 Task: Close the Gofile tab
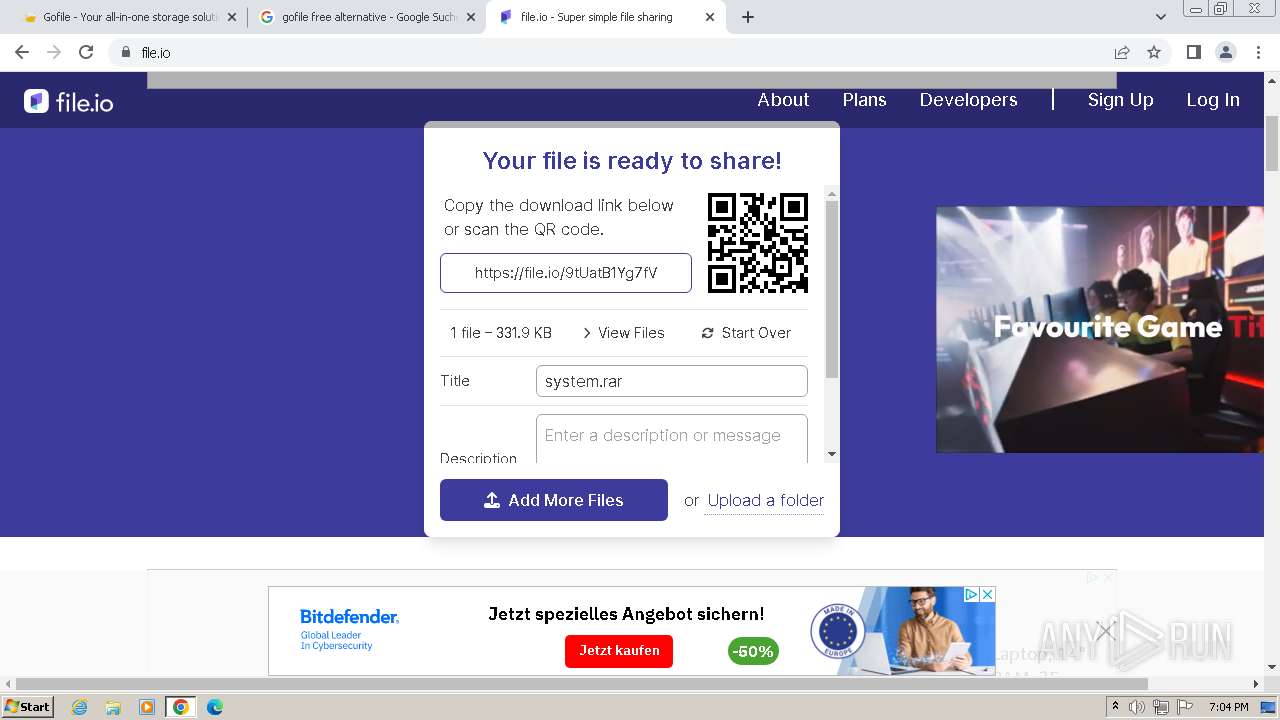point(232,17)
